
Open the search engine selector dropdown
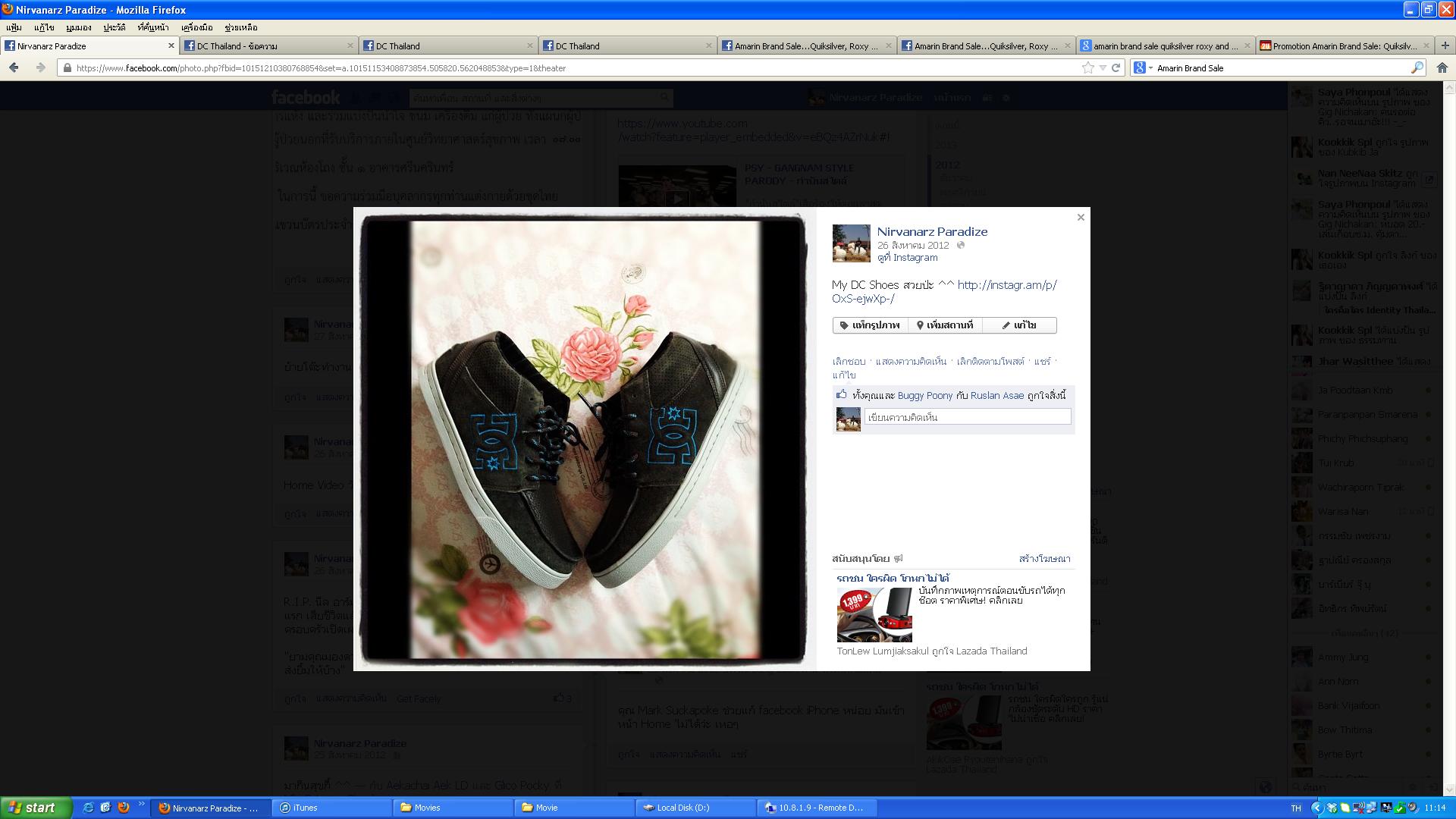(1142, 68)
